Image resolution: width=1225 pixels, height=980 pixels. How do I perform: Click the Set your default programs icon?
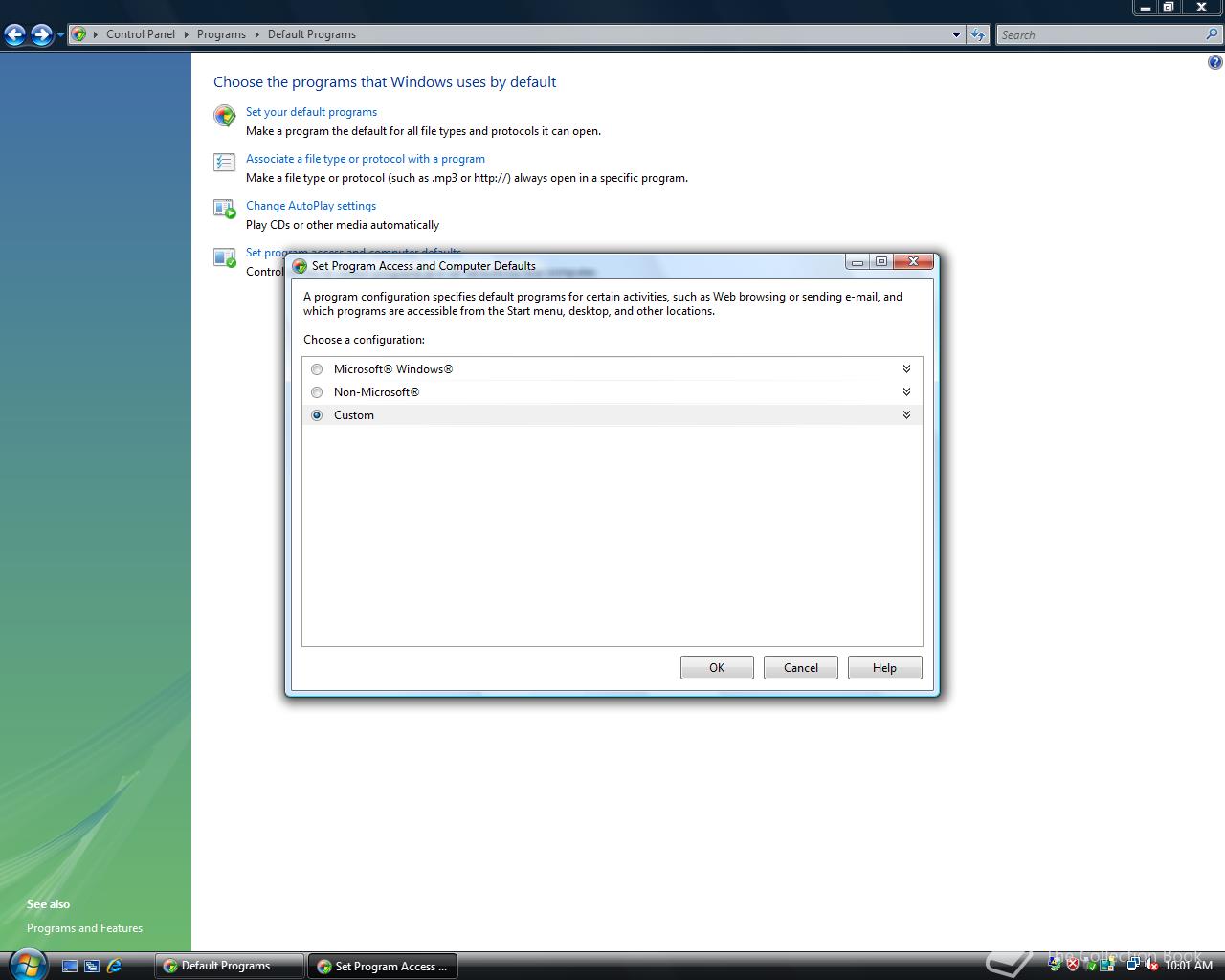pyautogui.click(x=224, y=116)
